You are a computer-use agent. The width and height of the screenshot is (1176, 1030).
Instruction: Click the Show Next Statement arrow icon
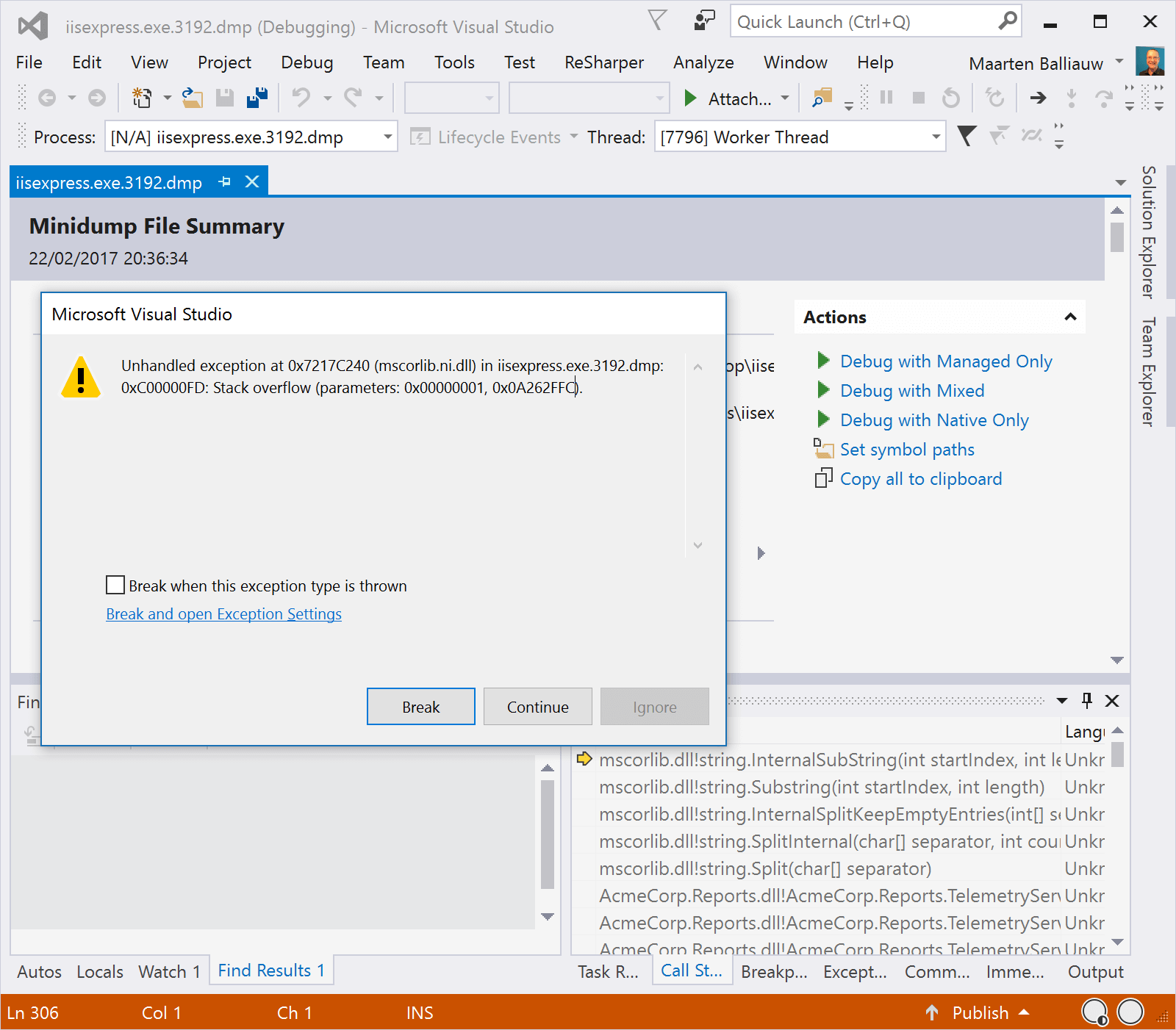(1038, 98)
